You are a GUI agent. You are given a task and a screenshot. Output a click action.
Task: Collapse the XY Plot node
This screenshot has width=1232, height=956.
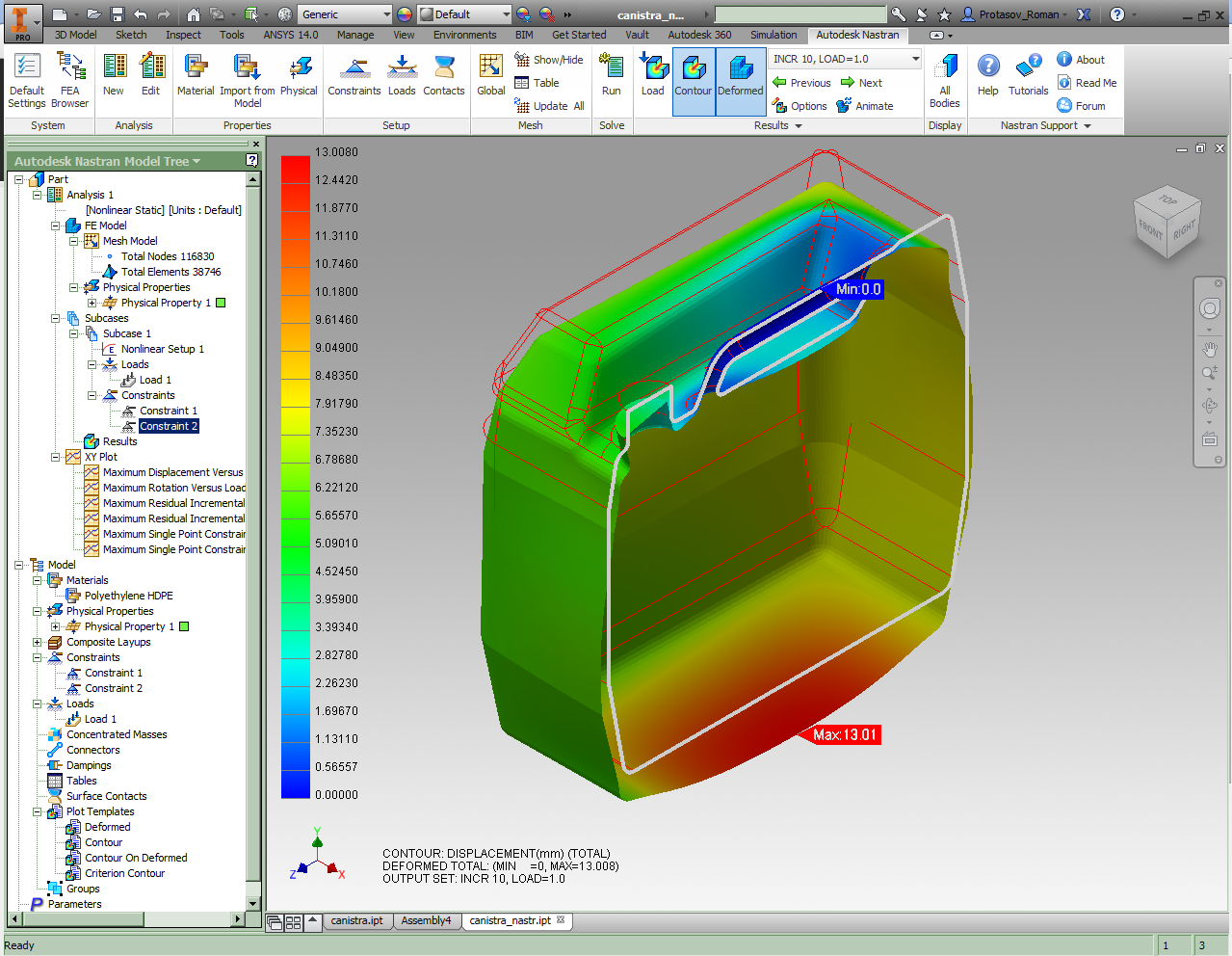[55, 457]
